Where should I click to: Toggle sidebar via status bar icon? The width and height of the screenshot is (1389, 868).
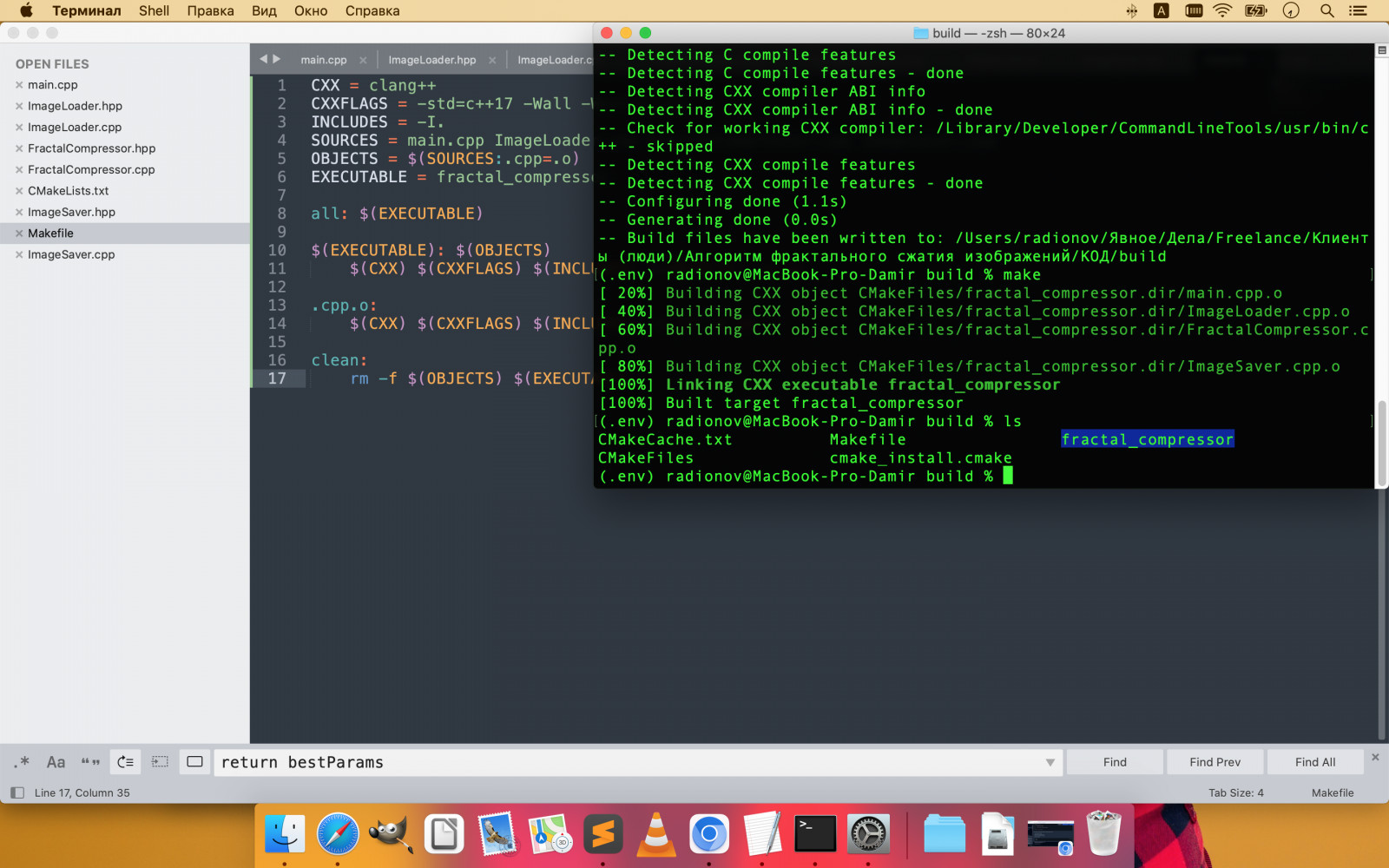click(16, 792)
